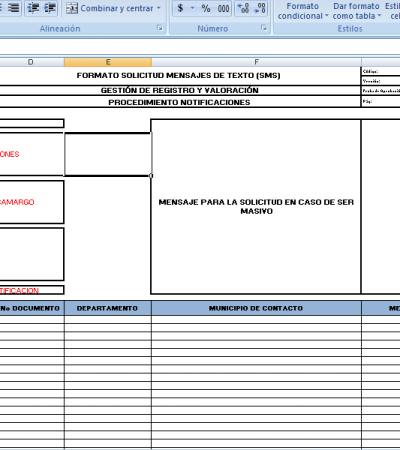
Task: Increase indent using the indent icon
Action: click(x=50, y=7)
